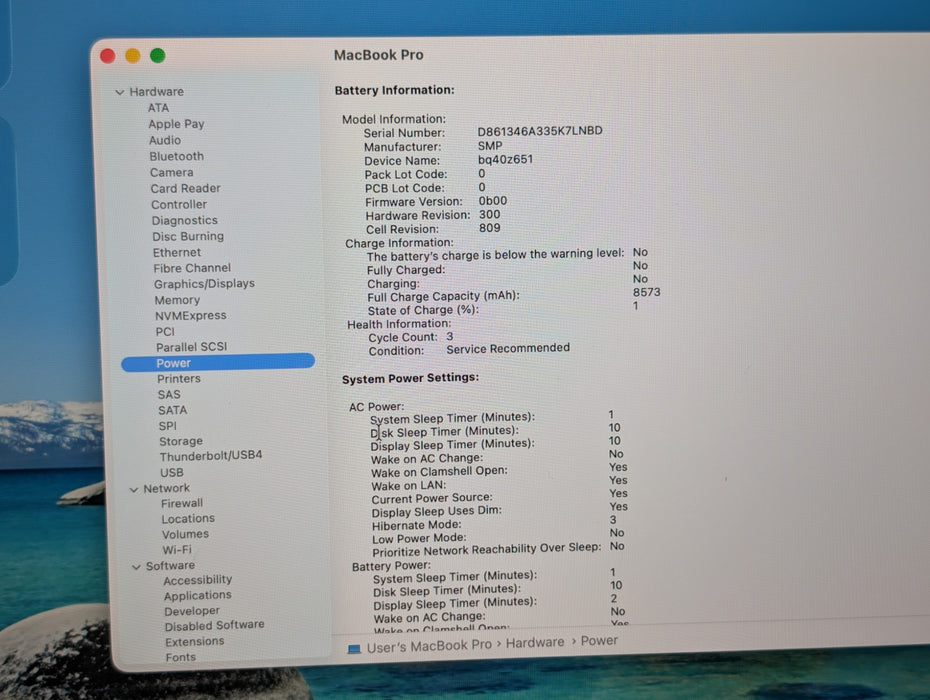Open the Camera hardware entry

(x=171, y=173)
